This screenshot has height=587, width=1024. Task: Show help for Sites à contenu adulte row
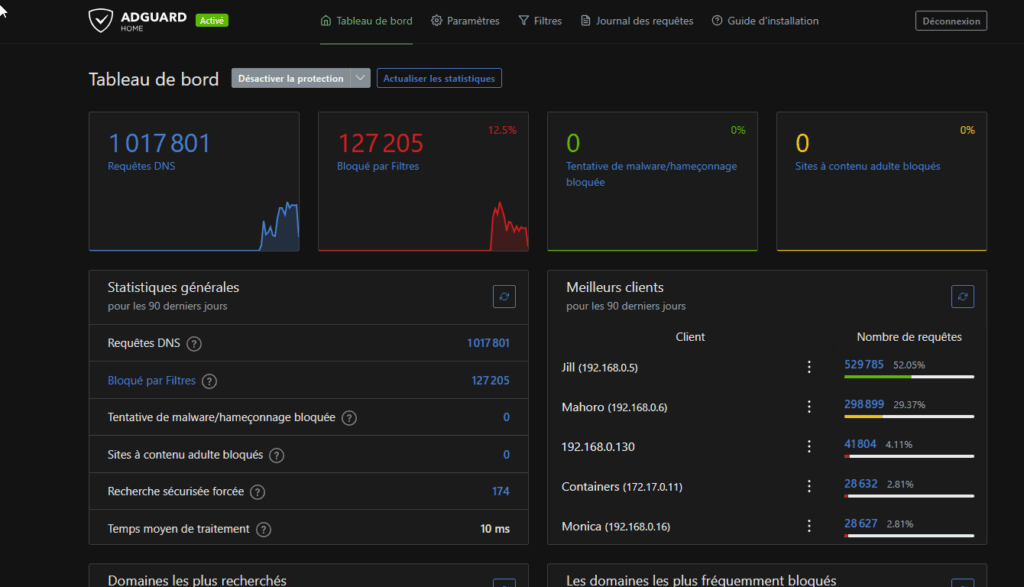coord(277,455)
